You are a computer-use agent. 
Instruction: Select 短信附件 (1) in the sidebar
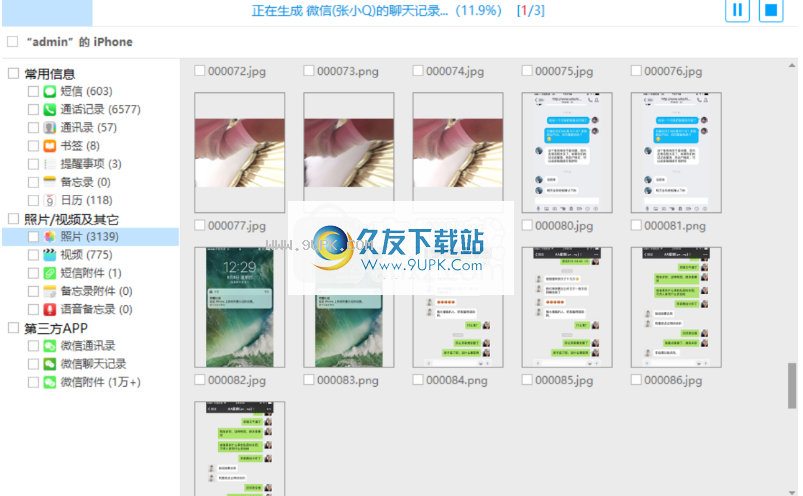point(91,273)
